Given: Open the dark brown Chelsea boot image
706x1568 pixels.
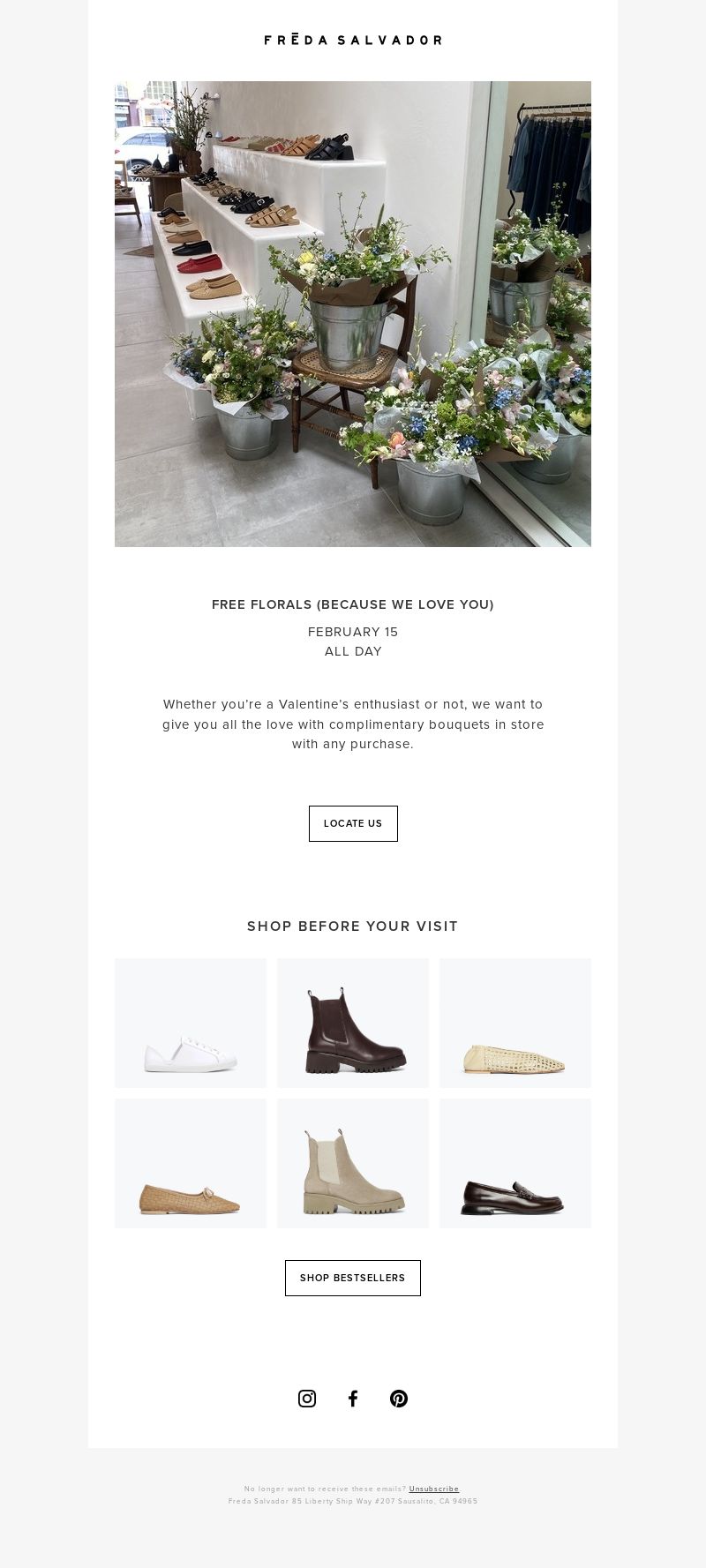Looking at the screenshot, I should click(x=353, y=1023).
